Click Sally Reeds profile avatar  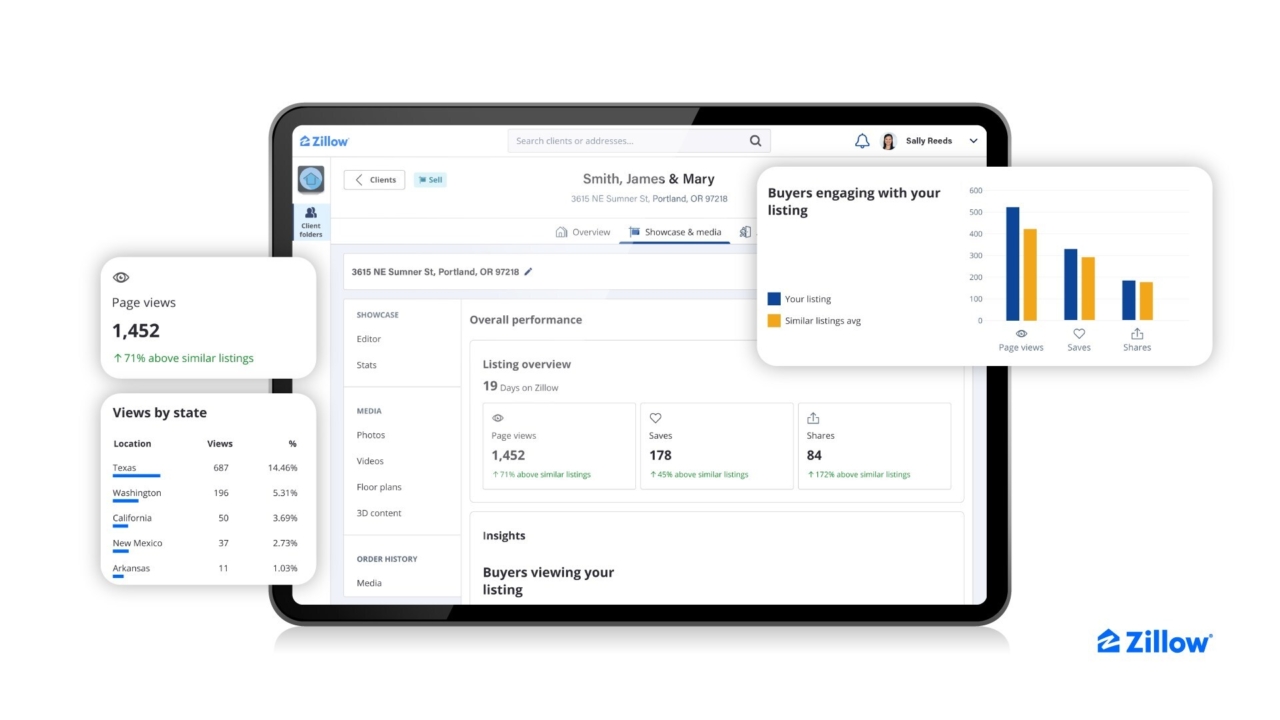pos(888,140)
